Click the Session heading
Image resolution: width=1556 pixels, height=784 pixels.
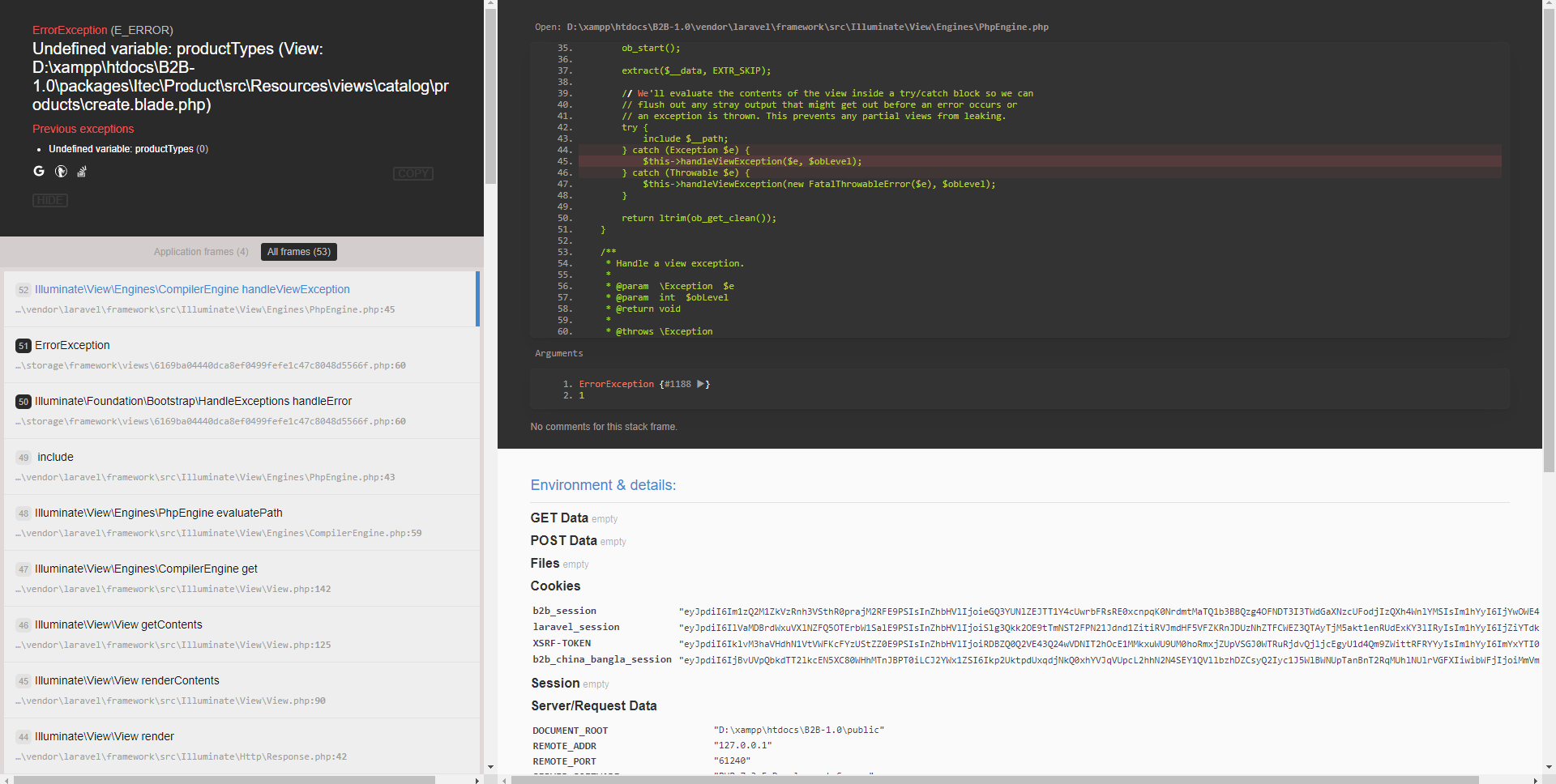(555, 683)
